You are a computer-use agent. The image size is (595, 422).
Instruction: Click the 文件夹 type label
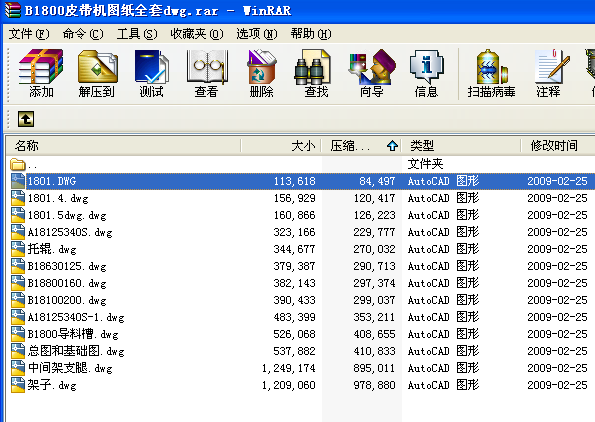click(x=425, y=164)
